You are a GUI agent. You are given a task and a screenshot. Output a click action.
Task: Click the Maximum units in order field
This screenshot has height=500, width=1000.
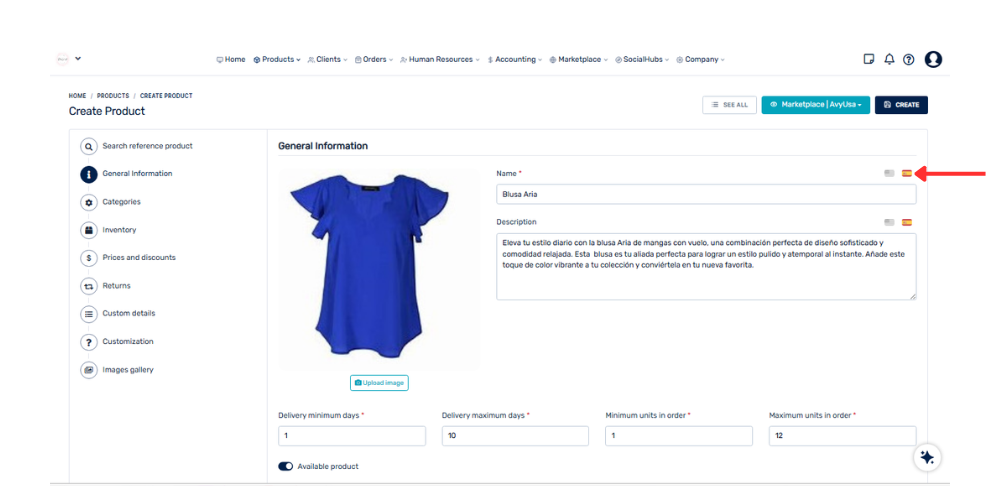pos(842,436)
